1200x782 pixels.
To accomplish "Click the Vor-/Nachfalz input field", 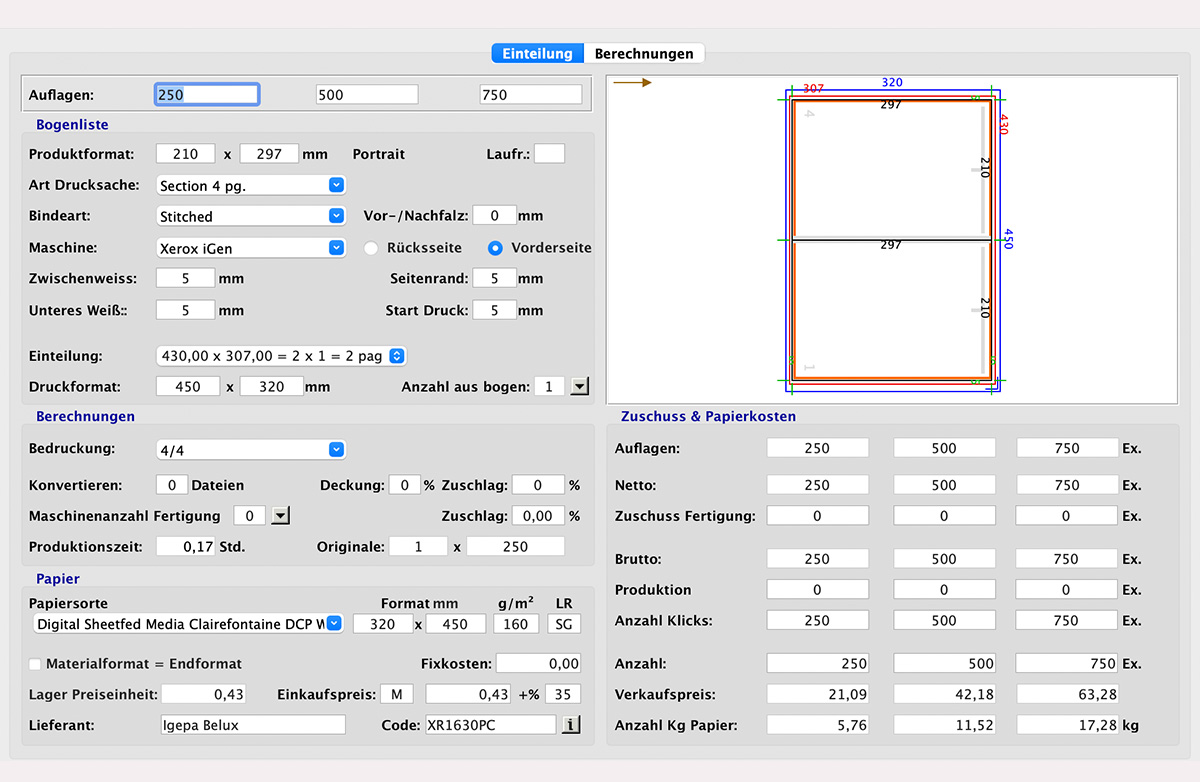I will (x=494, y=216).
